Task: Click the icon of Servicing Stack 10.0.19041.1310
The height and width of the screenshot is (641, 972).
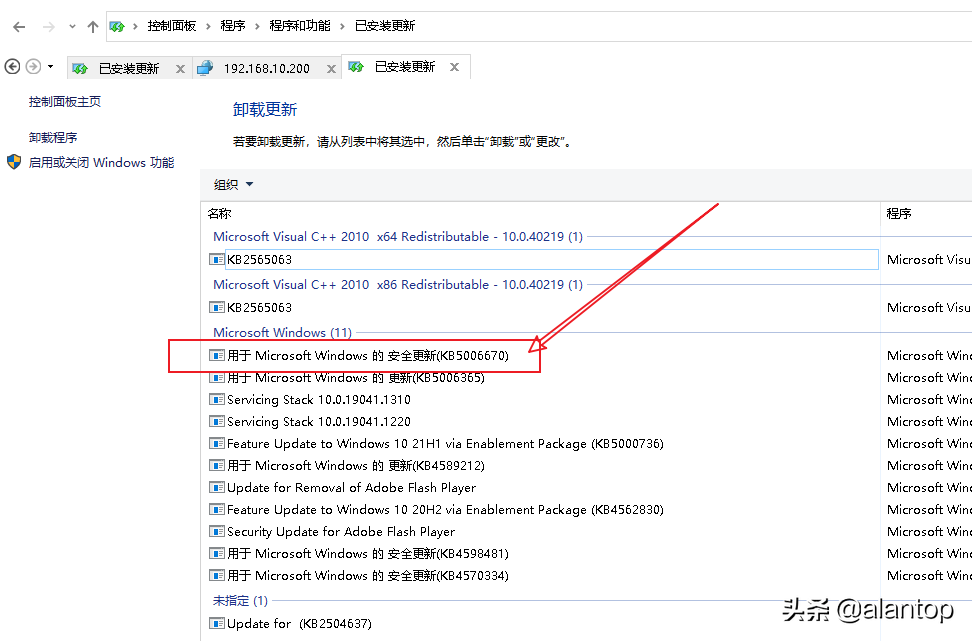Action: point(216,400)
